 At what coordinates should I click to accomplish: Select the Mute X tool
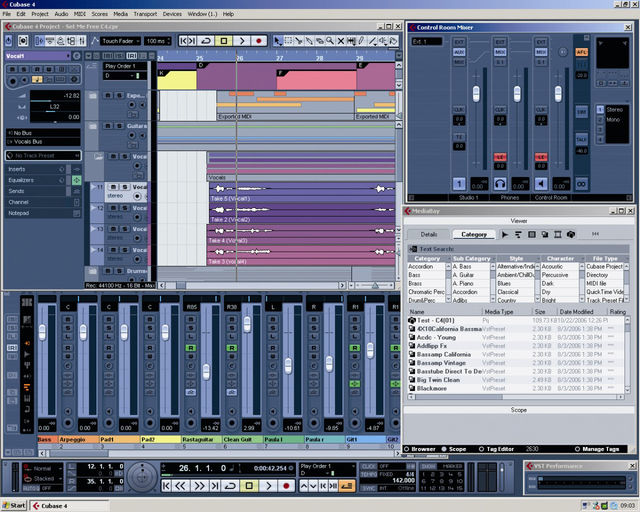coord(340,41)
